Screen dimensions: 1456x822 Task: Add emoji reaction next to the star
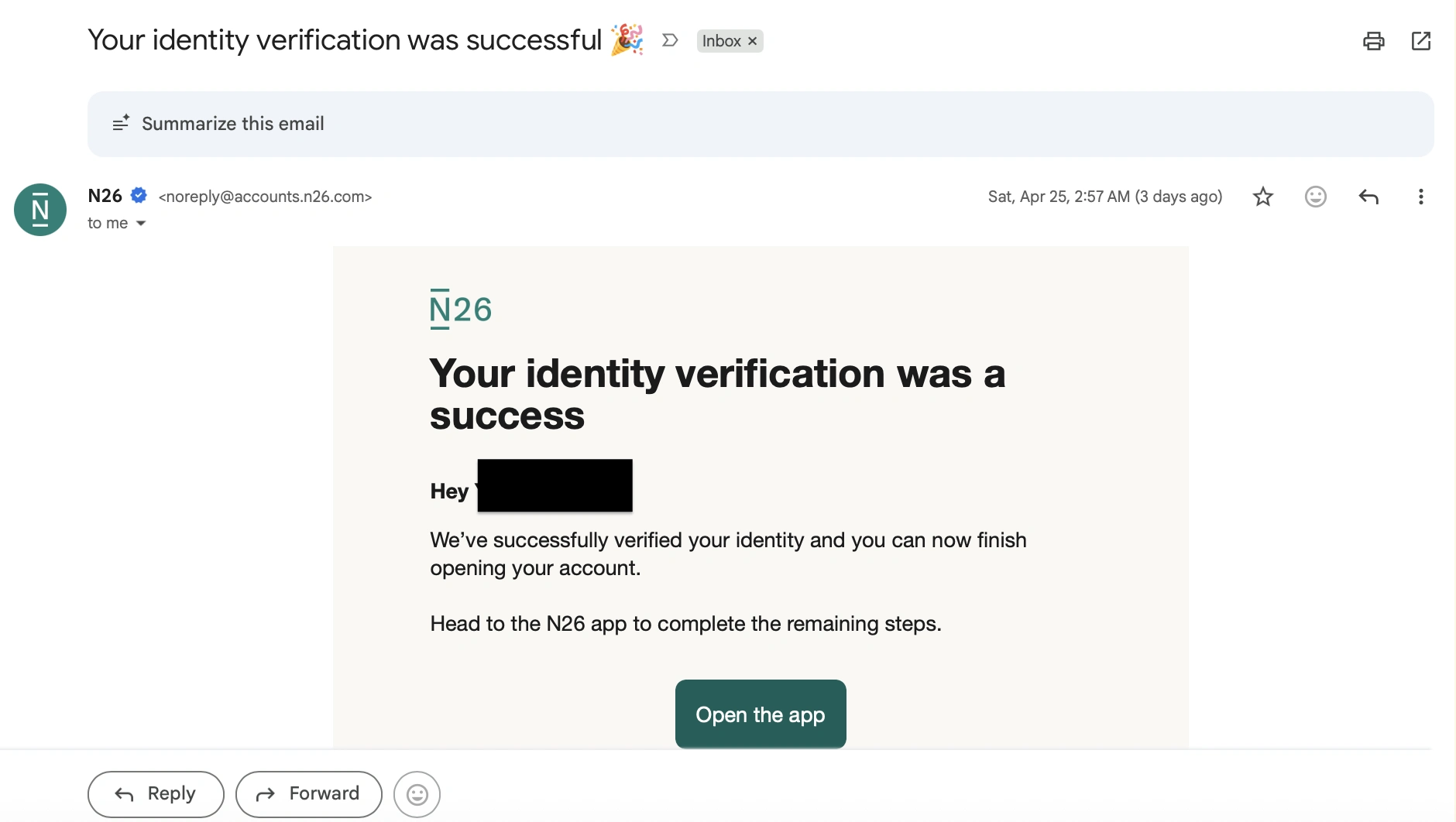pos(1315,197)
